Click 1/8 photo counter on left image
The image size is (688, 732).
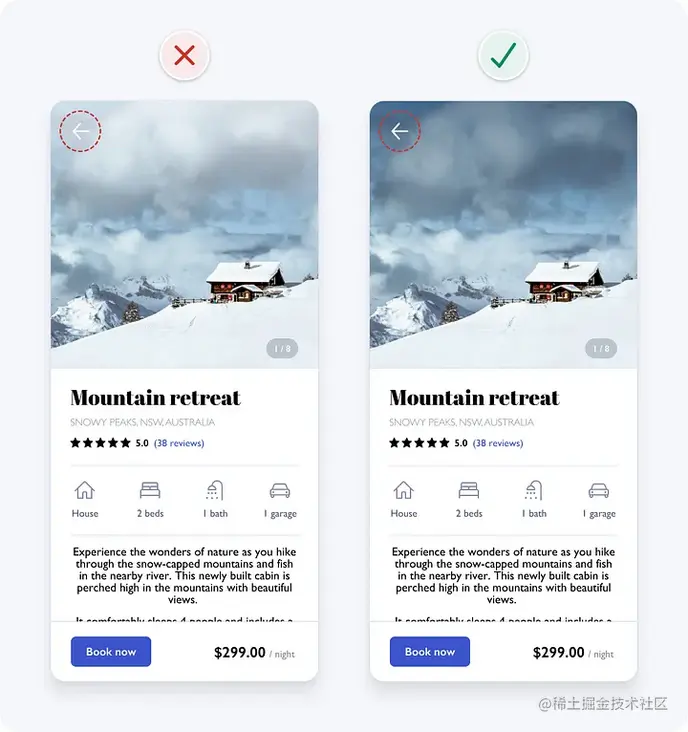point(282,348)
